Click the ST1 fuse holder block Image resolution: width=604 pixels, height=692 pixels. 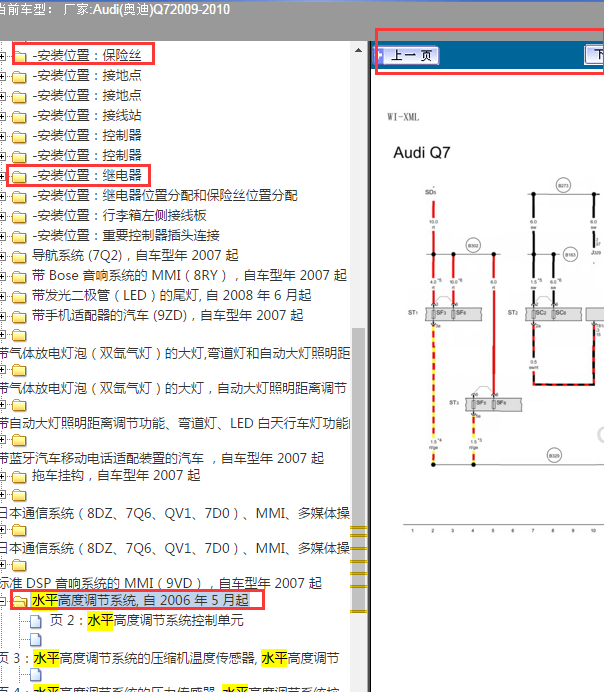point(454,314)
